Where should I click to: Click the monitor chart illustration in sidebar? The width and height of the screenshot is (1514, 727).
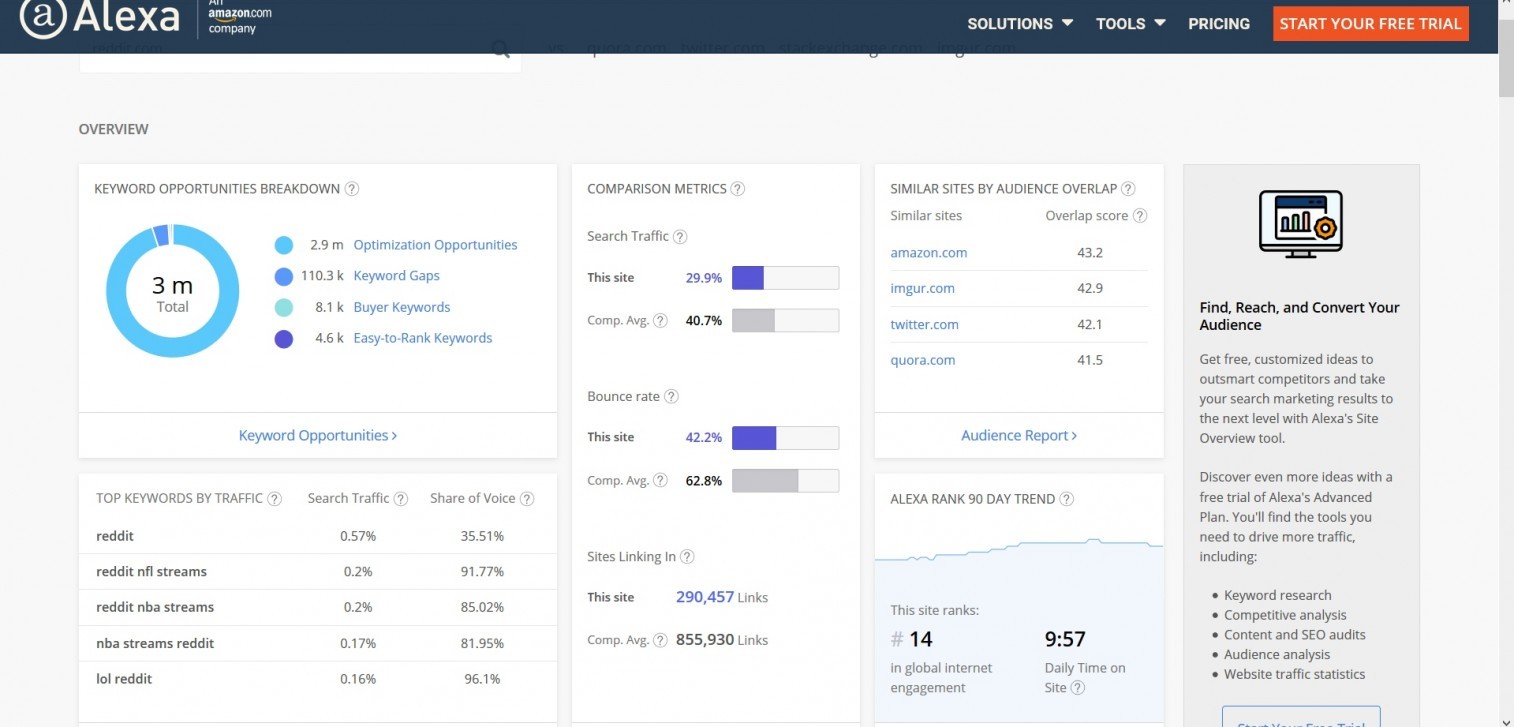pyautogui.click(x=1300, y=224)
